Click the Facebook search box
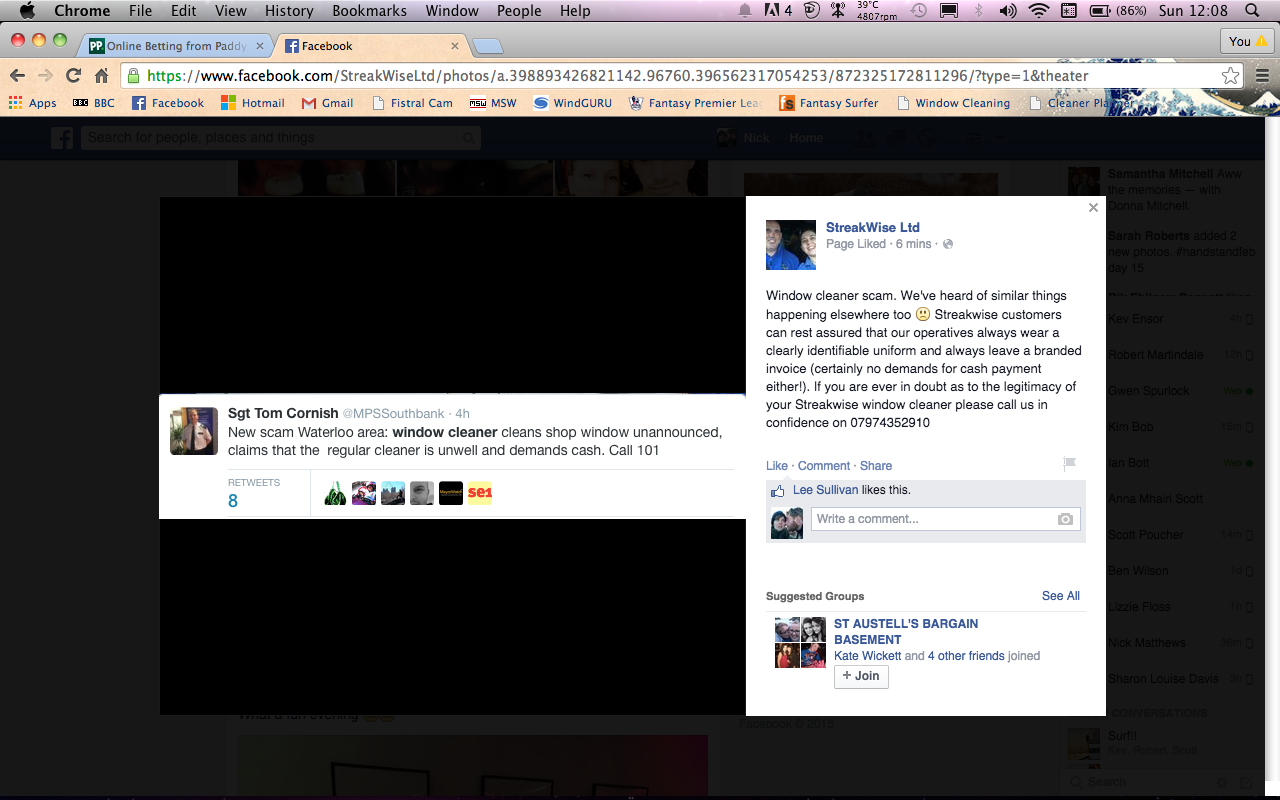Screen dimensions: 1280x800 281,137
